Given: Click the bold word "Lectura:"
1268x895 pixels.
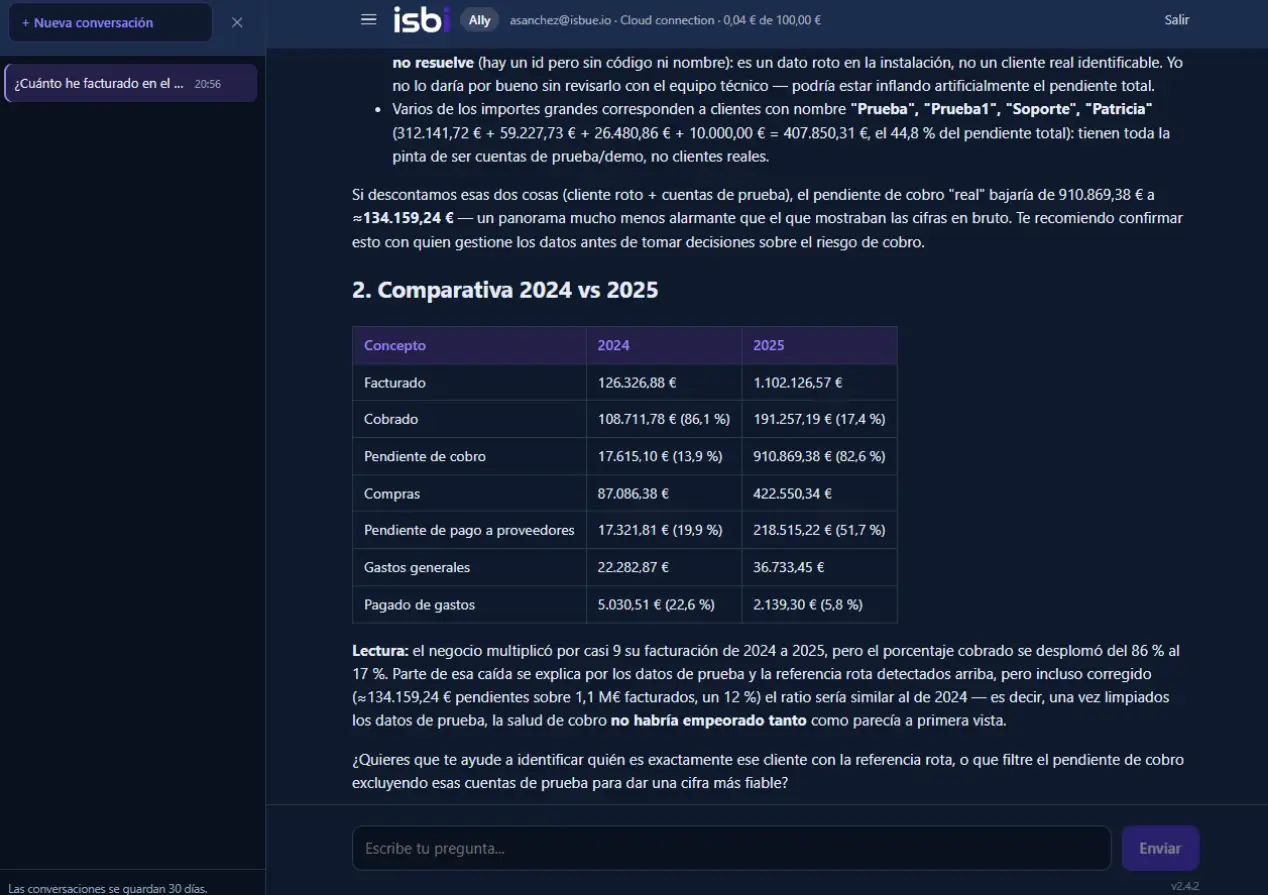Looking at the screenshot, I should point(380,650).
